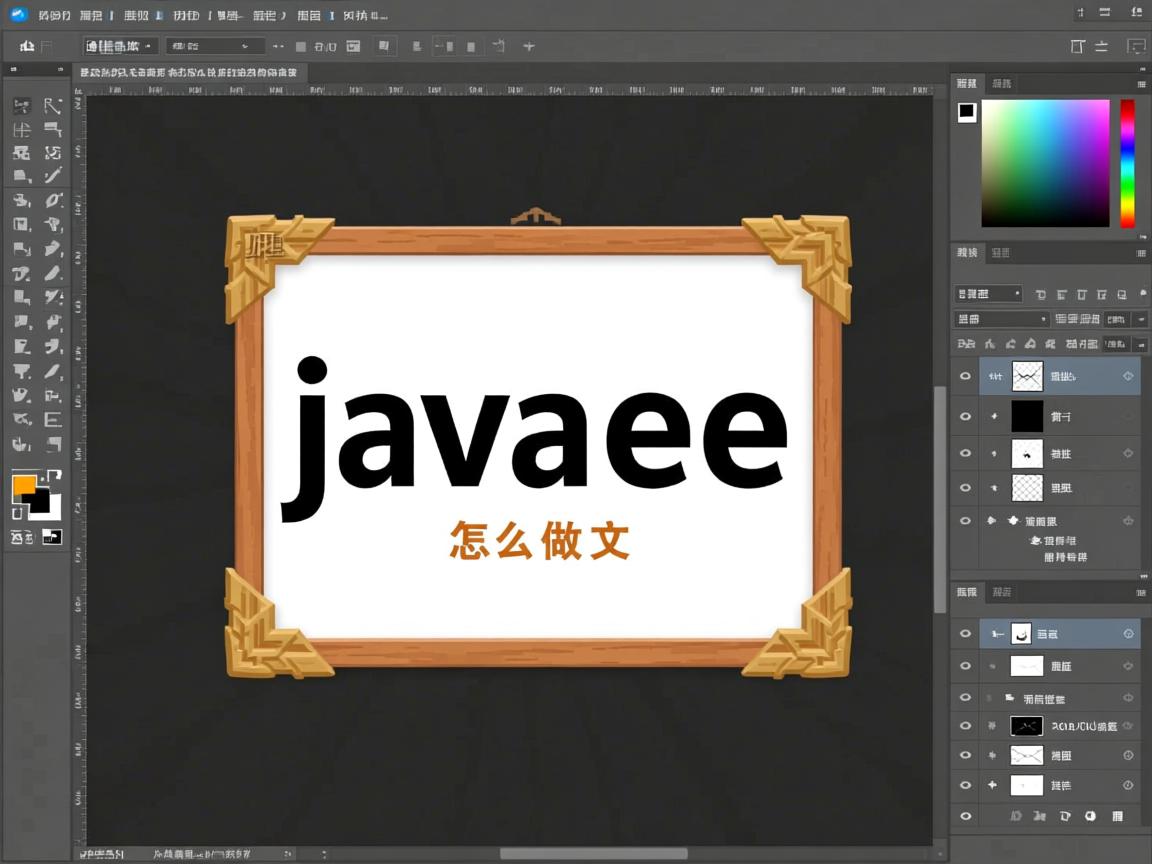Open the first menu in the menu bar

pyautogui.click(x=49, y=14)
